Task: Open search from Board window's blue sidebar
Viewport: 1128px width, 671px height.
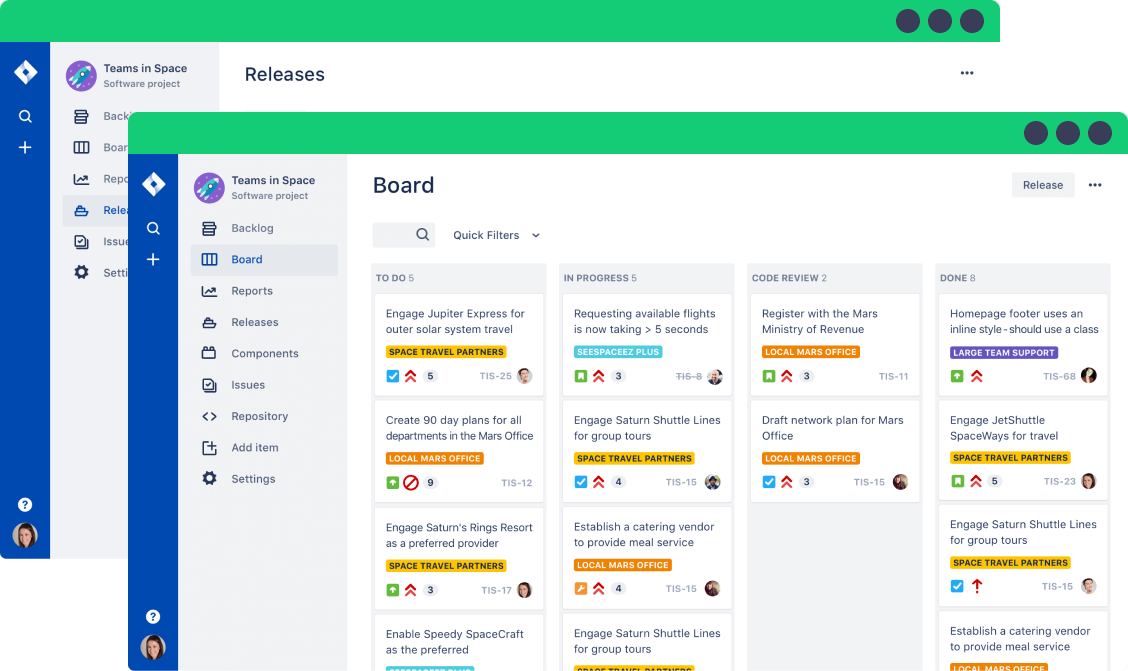Action: (x=153, y=228)
